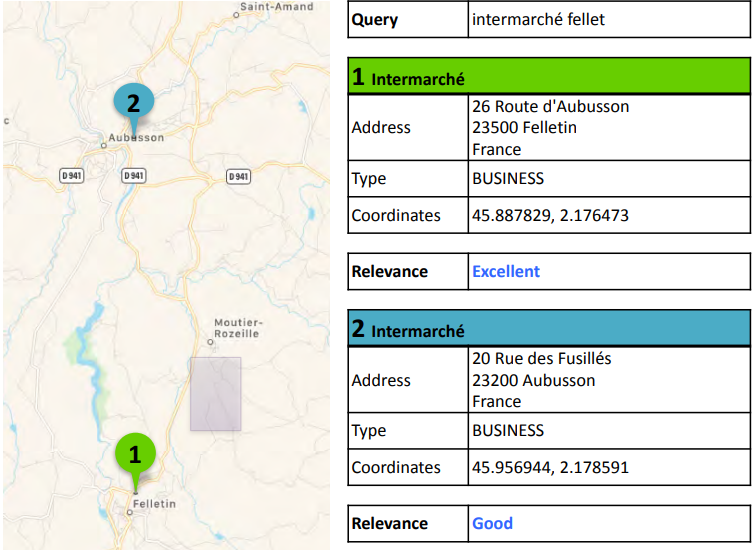Click the rightmost D941 road shield
This screenshot has width=755, height=552.
pos(238,177)
